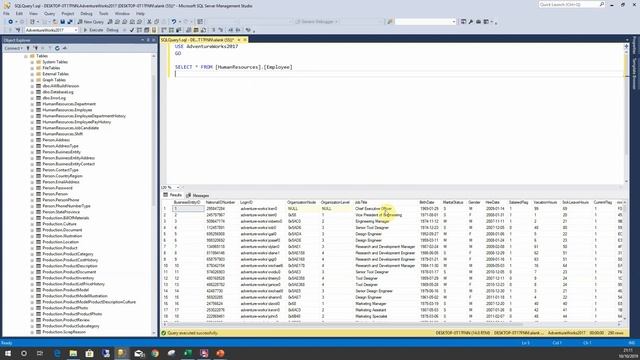This screenshot has width=640, height=360.
Task: Click the 'Query executed successfully' status text
Action: (193, 333)
